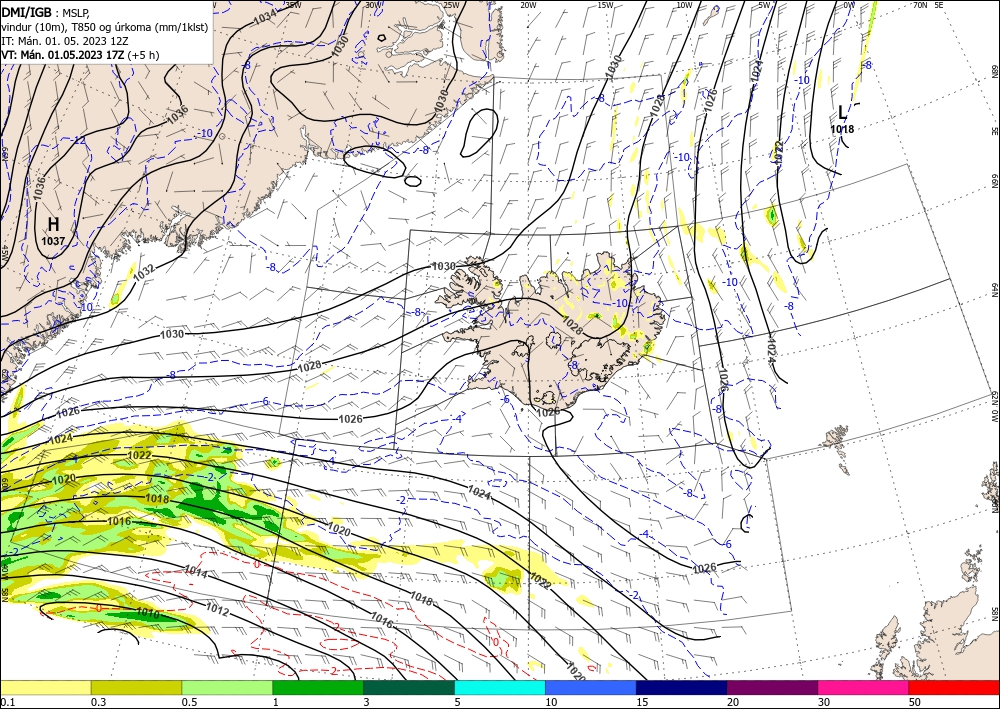
Task: Click the '10W' longitude label
Action: 684,5
